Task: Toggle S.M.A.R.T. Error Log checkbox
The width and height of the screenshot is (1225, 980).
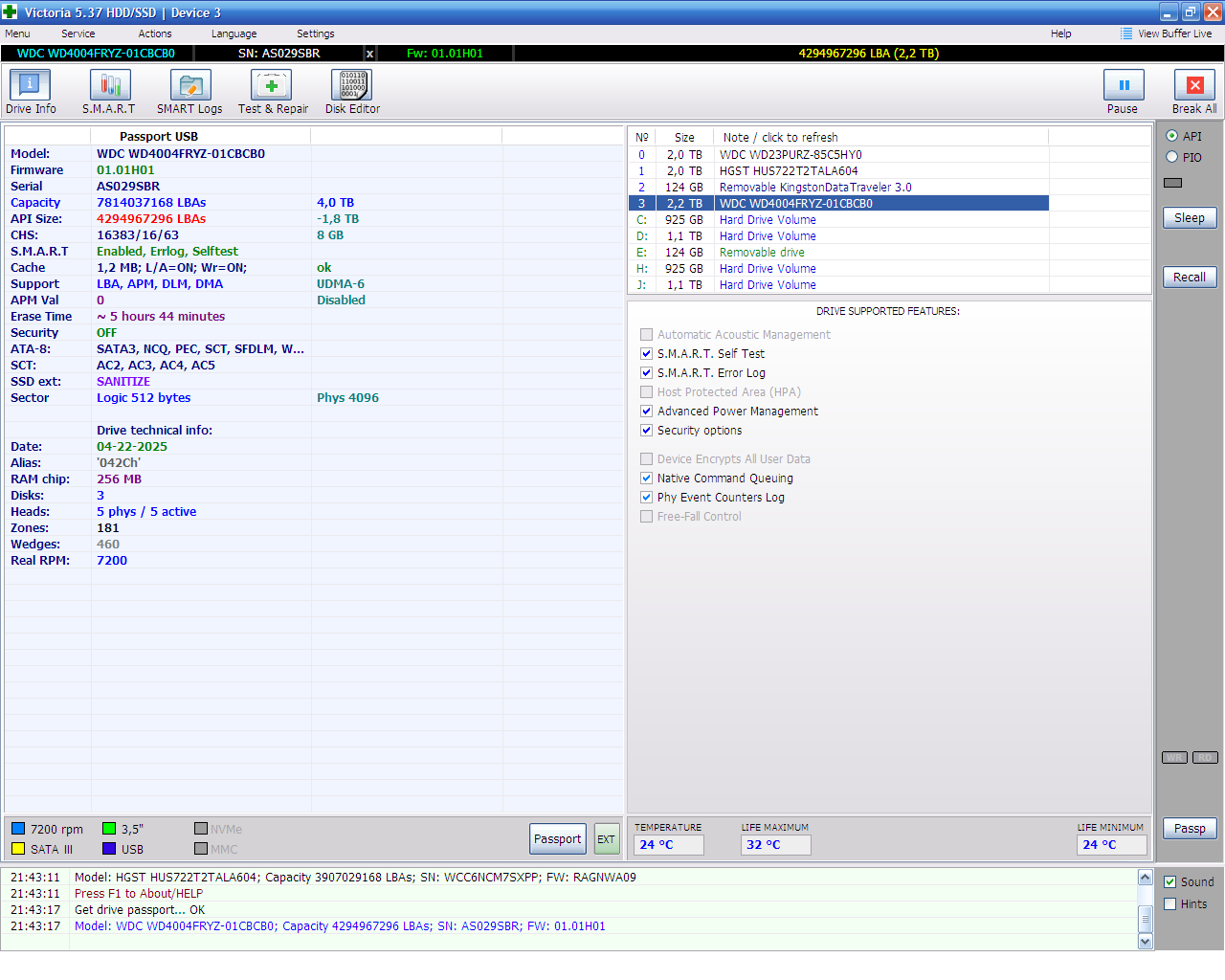Action: 647,373
